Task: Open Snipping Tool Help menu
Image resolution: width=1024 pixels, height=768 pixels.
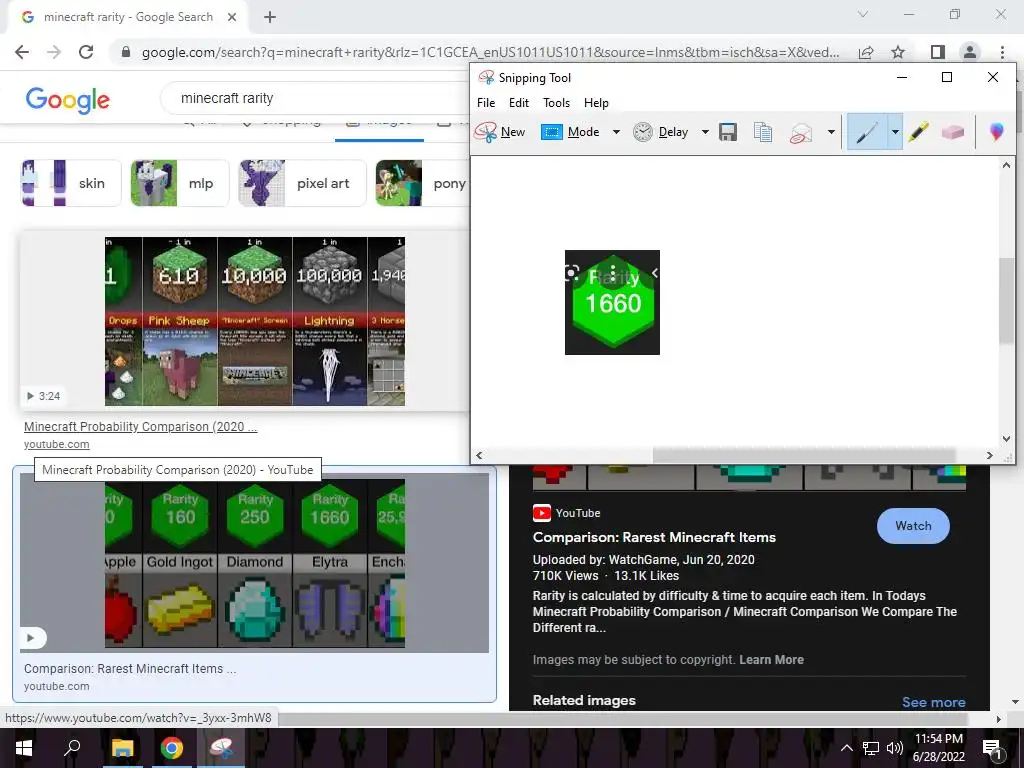Action: [596, 103]
